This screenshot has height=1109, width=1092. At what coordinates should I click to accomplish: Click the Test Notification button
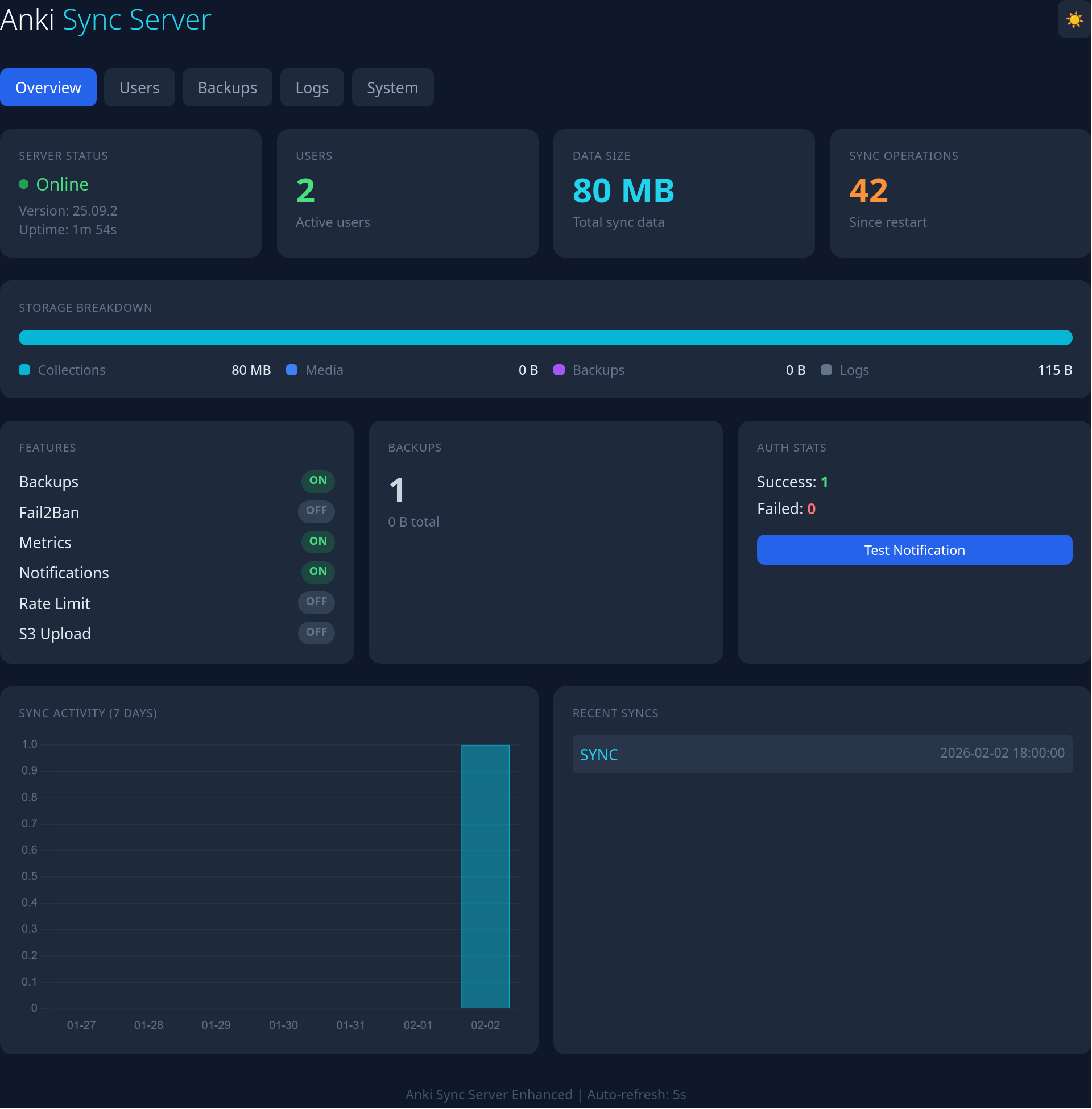[914, 550]
